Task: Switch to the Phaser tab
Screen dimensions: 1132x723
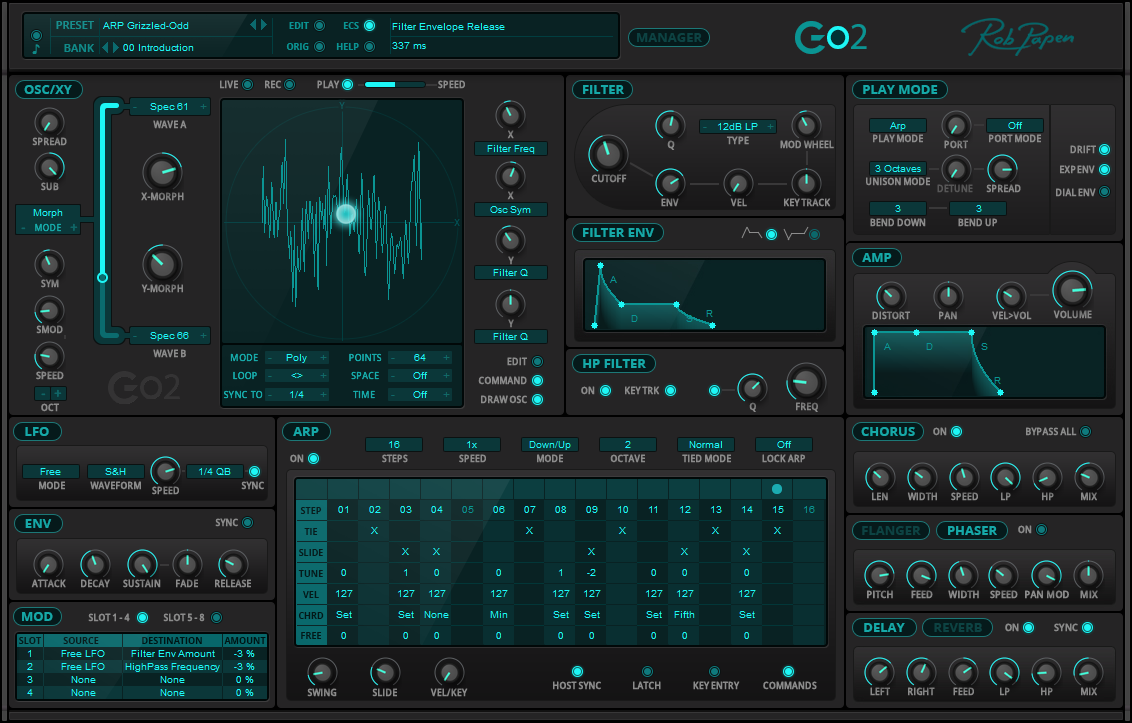Action: pyautogui.click(x=972, y=531)
